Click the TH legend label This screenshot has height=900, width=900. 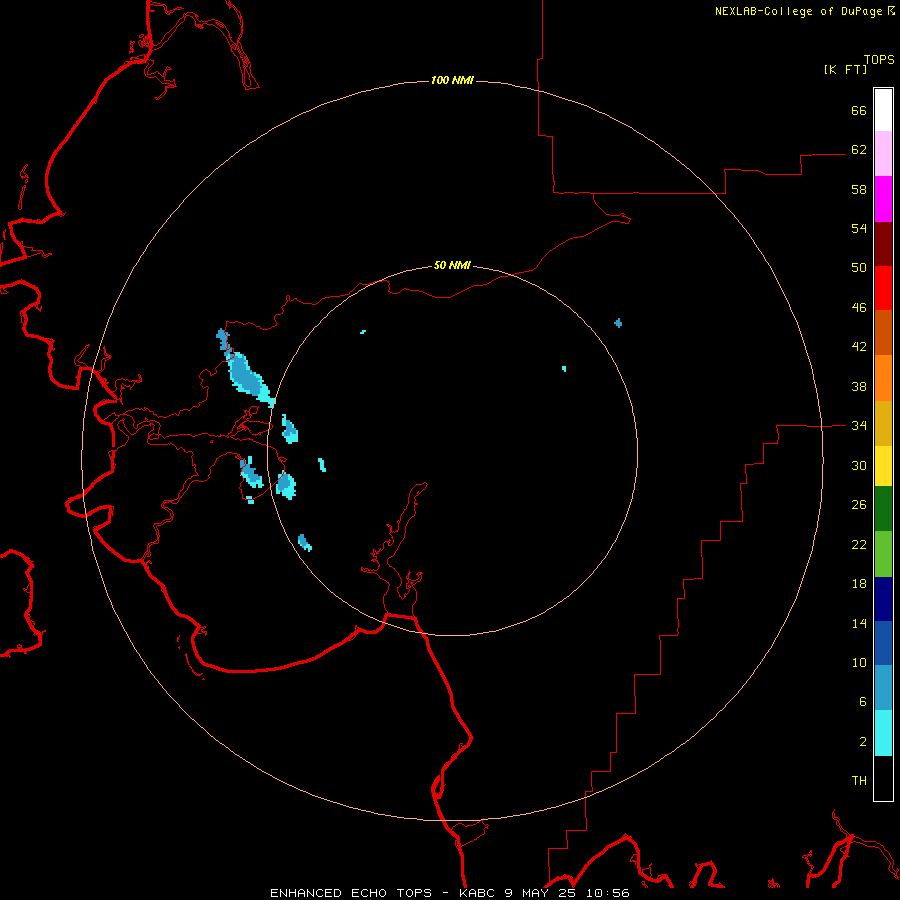coord(859,781)
